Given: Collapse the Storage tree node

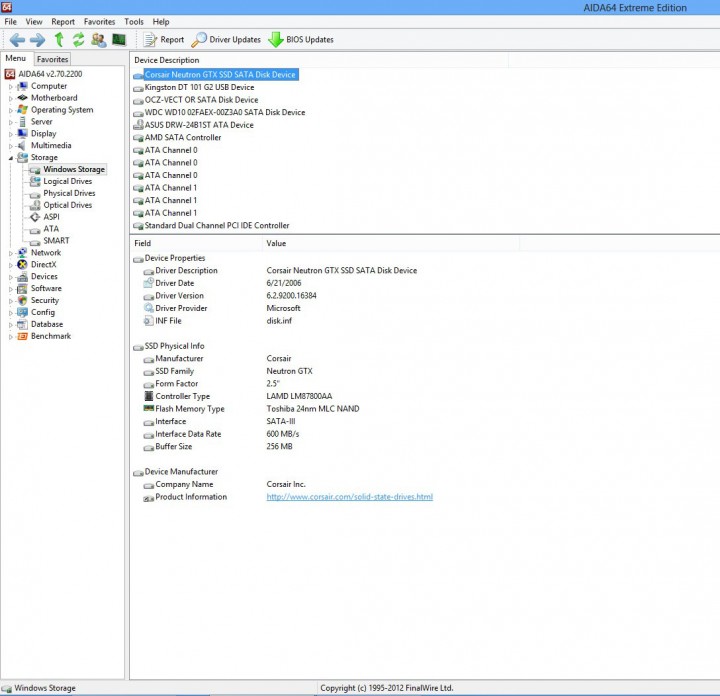Looking at the screenshot, I should [11, 158].
